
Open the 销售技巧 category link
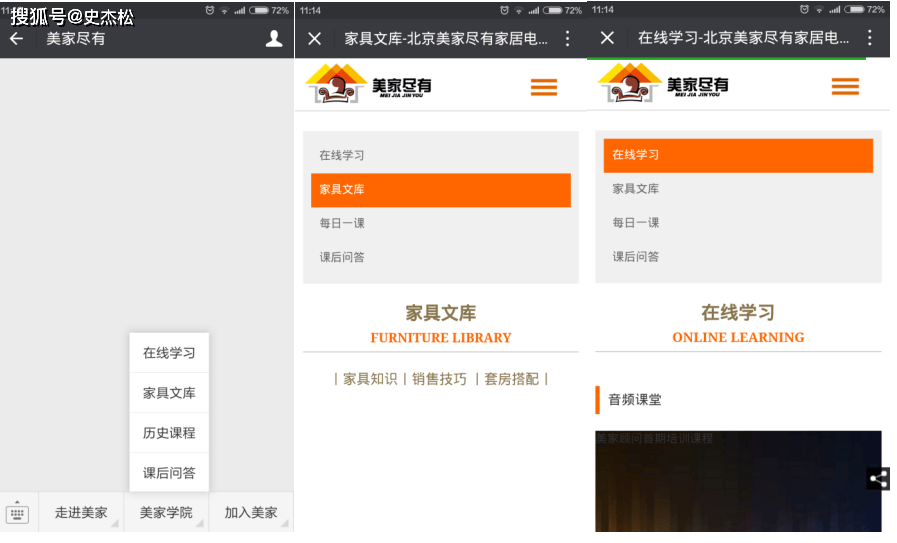pyautogui.click(x=439, y=379)
